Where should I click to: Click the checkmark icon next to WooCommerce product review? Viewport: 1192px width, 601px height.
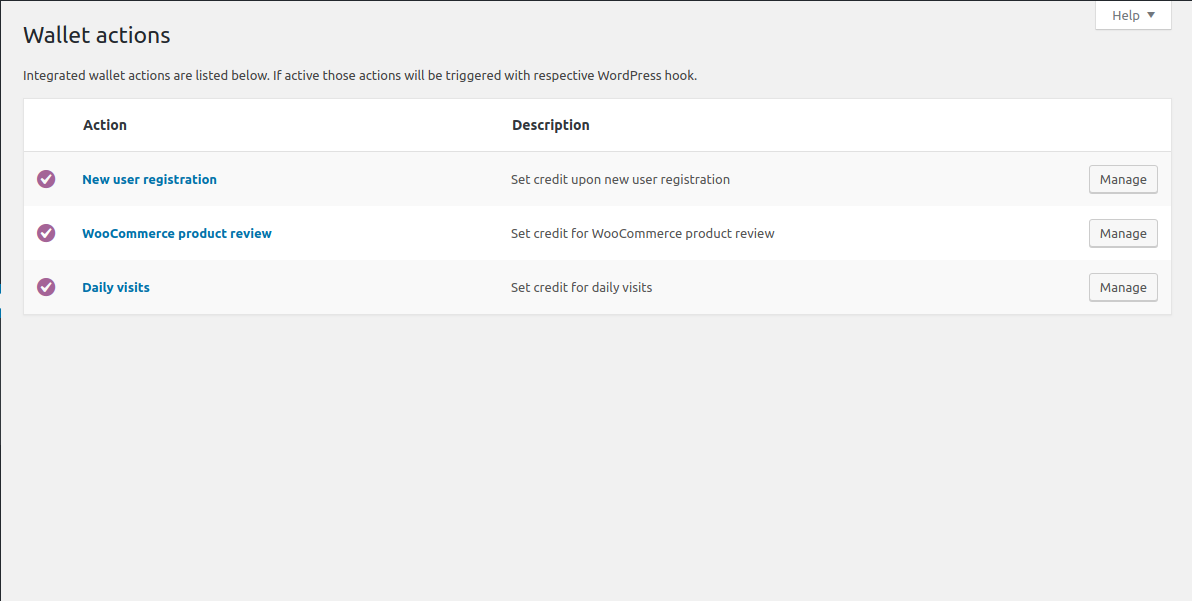coord(46,233)
